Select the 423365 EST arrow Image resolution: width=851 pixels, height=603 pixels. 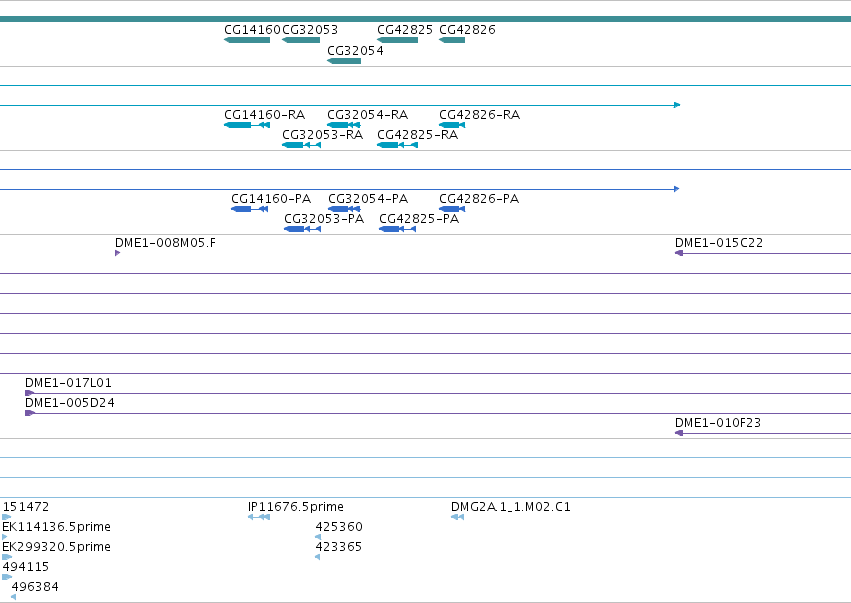[x=318, y=557]
